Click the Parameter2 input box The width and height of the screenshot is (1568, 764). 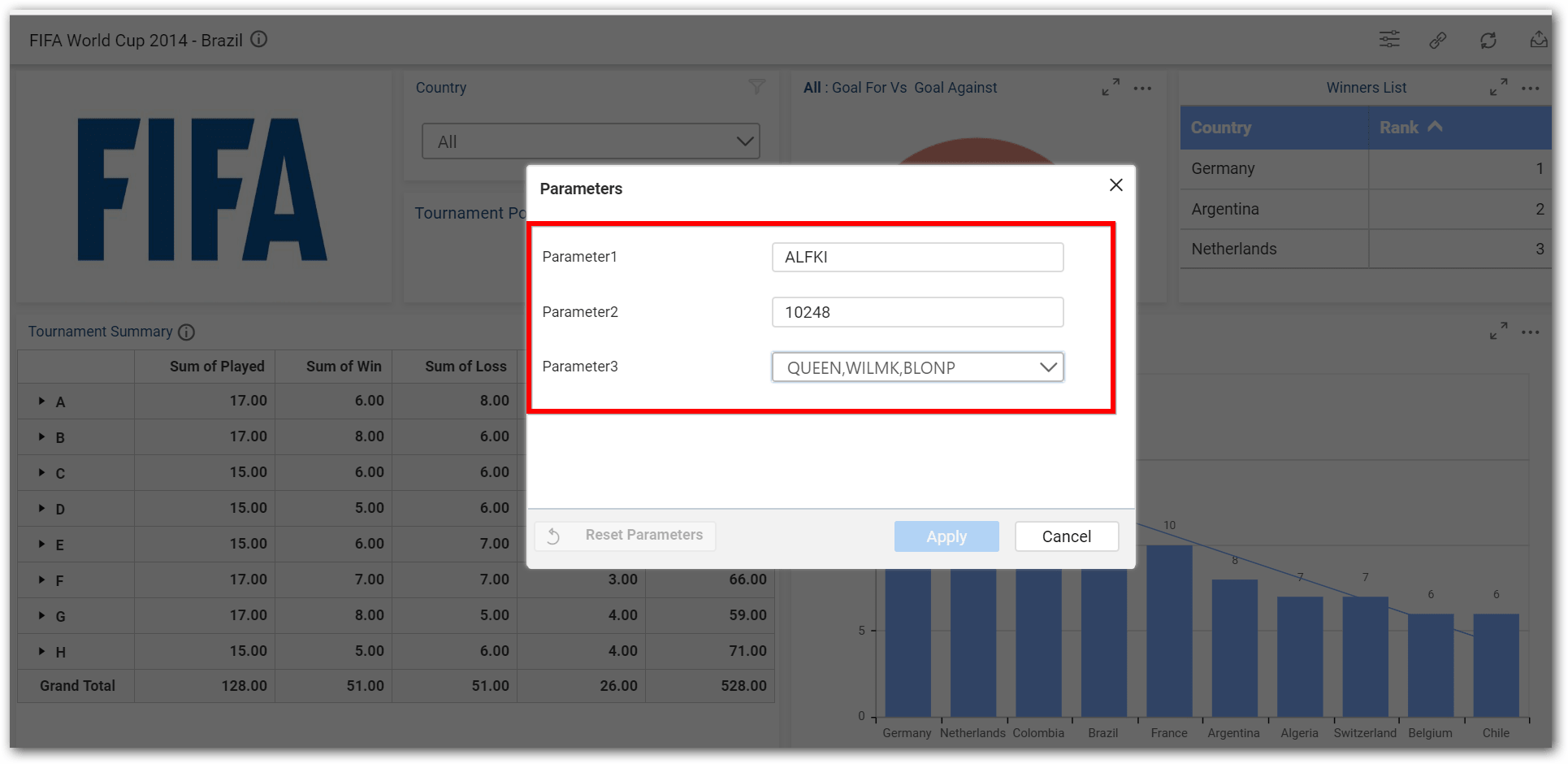(916, 312)
